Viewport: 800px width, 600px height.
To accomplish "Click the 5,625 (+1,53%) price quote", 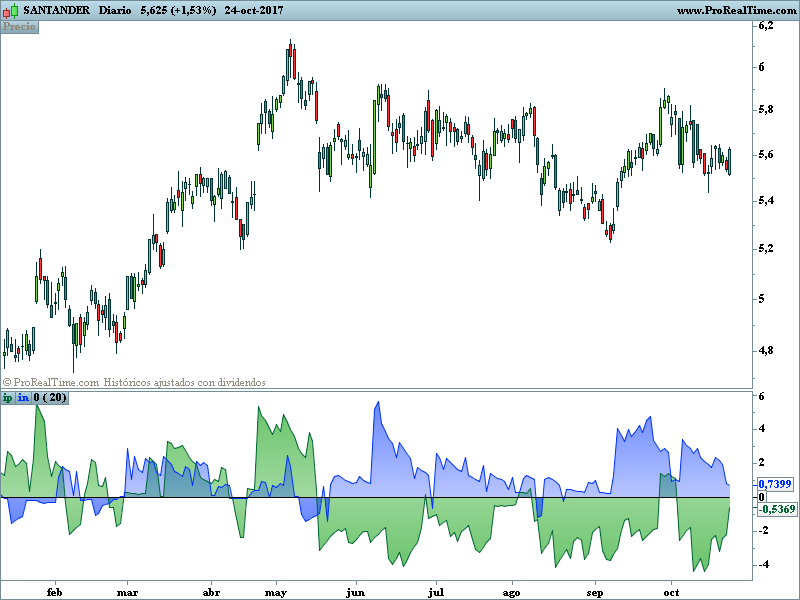I will point(178,10).
